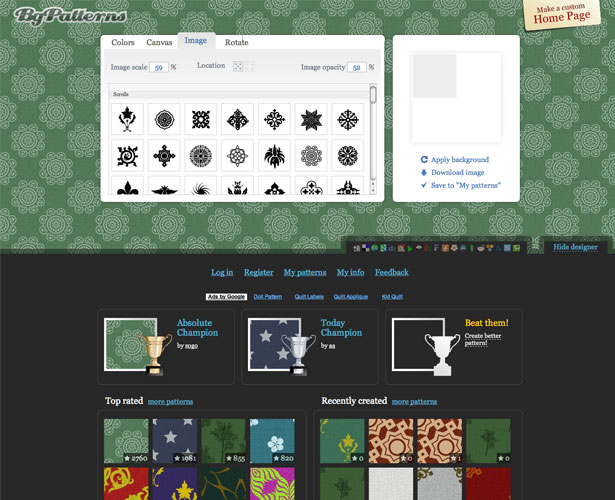Viewport: 615px width, 500px height.
Task: Open more patterns next to Top rated
Action: coord(170,402)
